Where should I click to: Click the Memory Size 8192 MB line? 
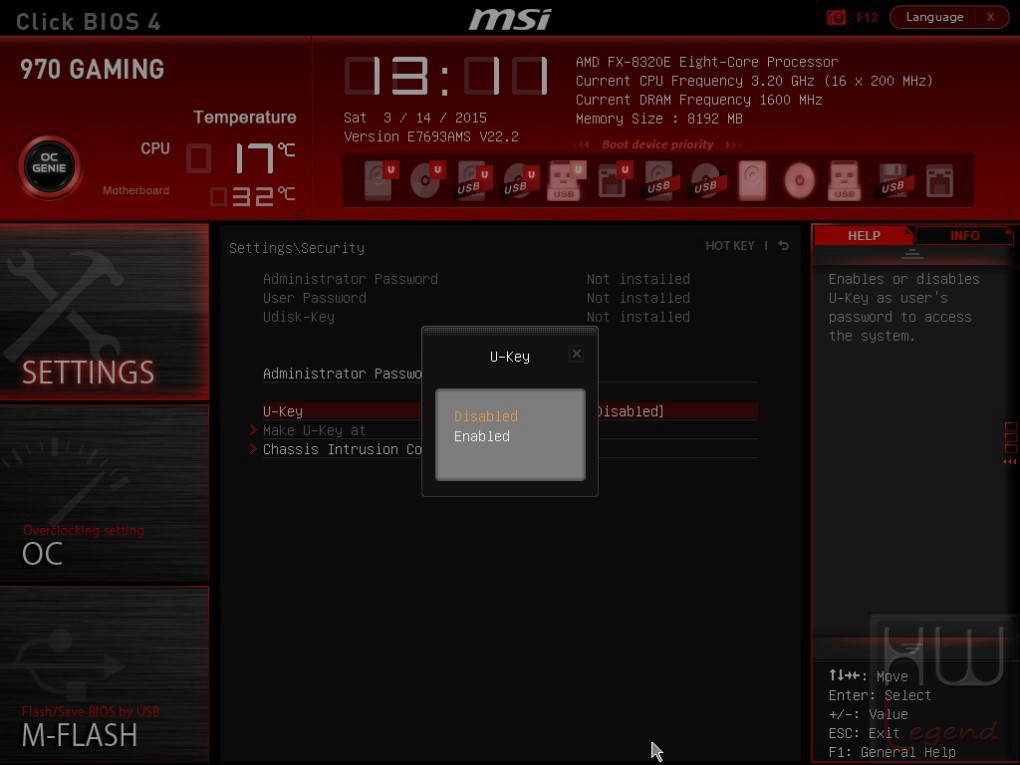[659, 119]
